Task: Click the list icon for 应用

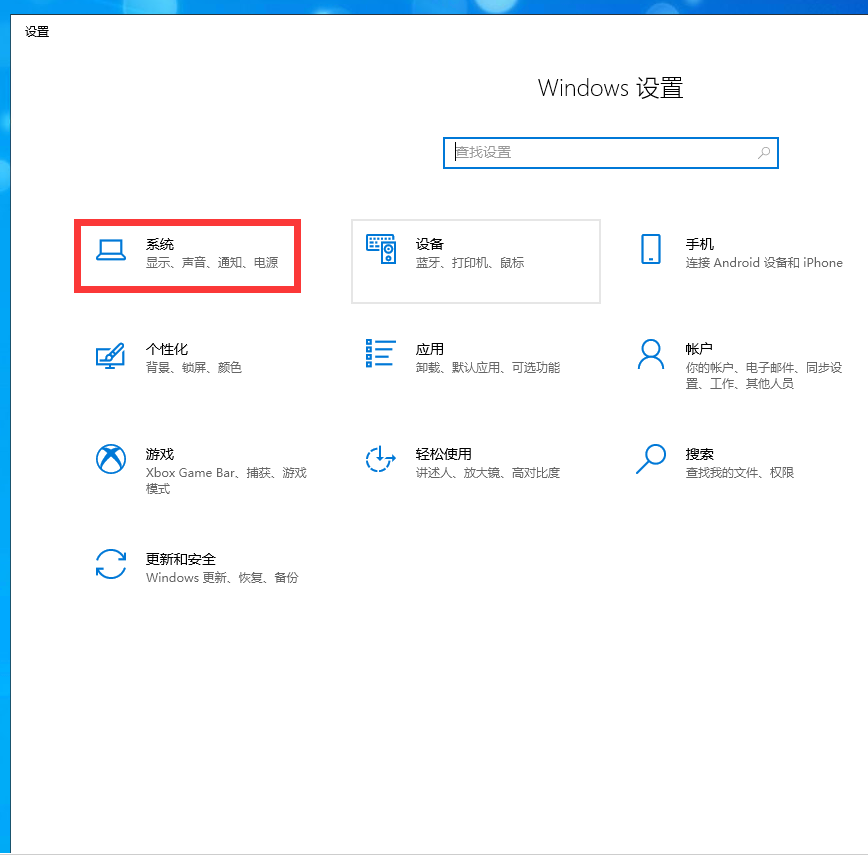Action: coord(381,353)
